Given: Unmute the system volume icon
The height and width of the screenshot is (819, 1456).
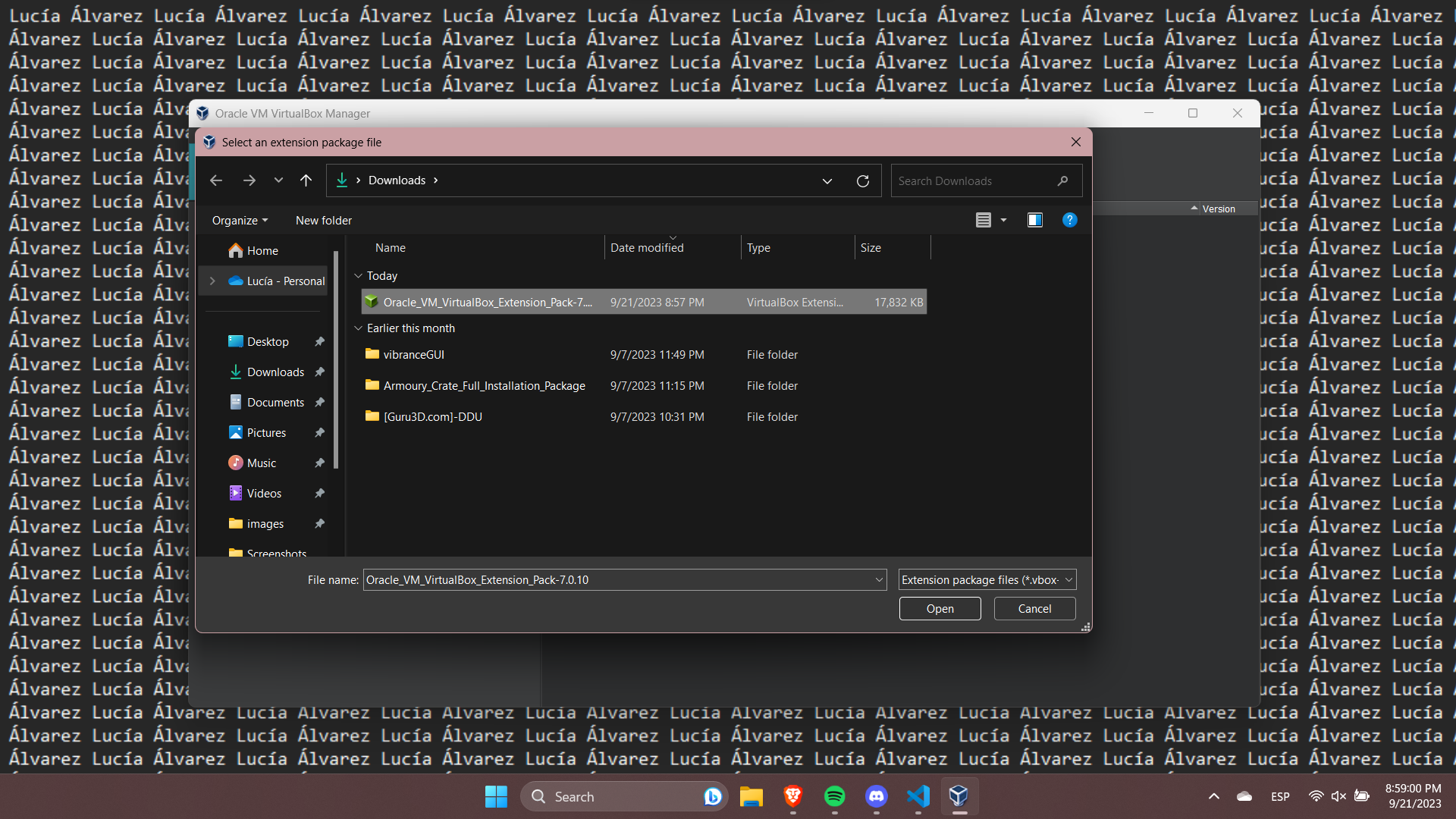Looking at the screenshot, I should point(1338,796).
